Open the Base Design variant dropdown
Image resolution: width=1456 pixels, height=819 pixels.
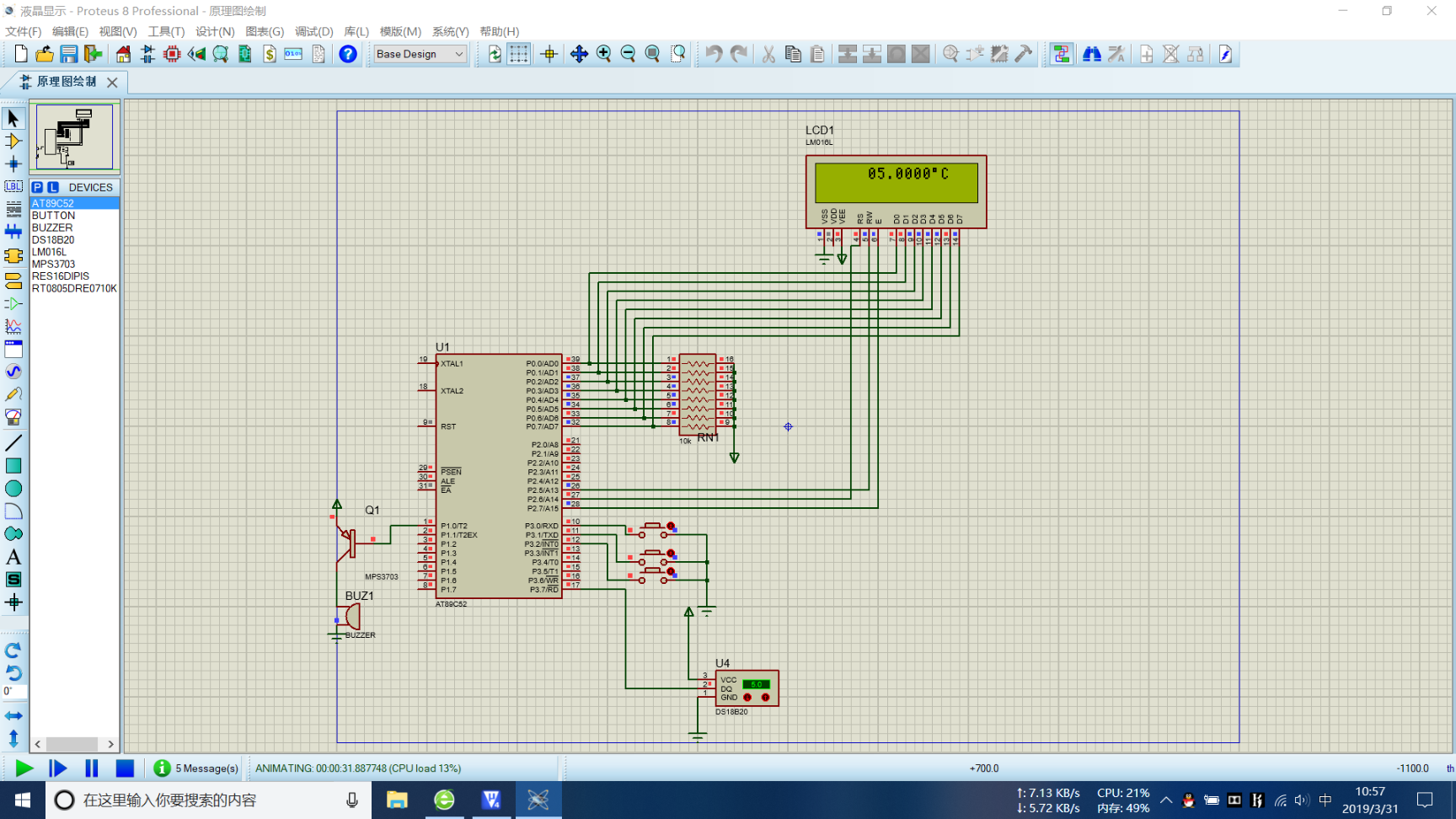pyautogui.click(x=420, y=54)
